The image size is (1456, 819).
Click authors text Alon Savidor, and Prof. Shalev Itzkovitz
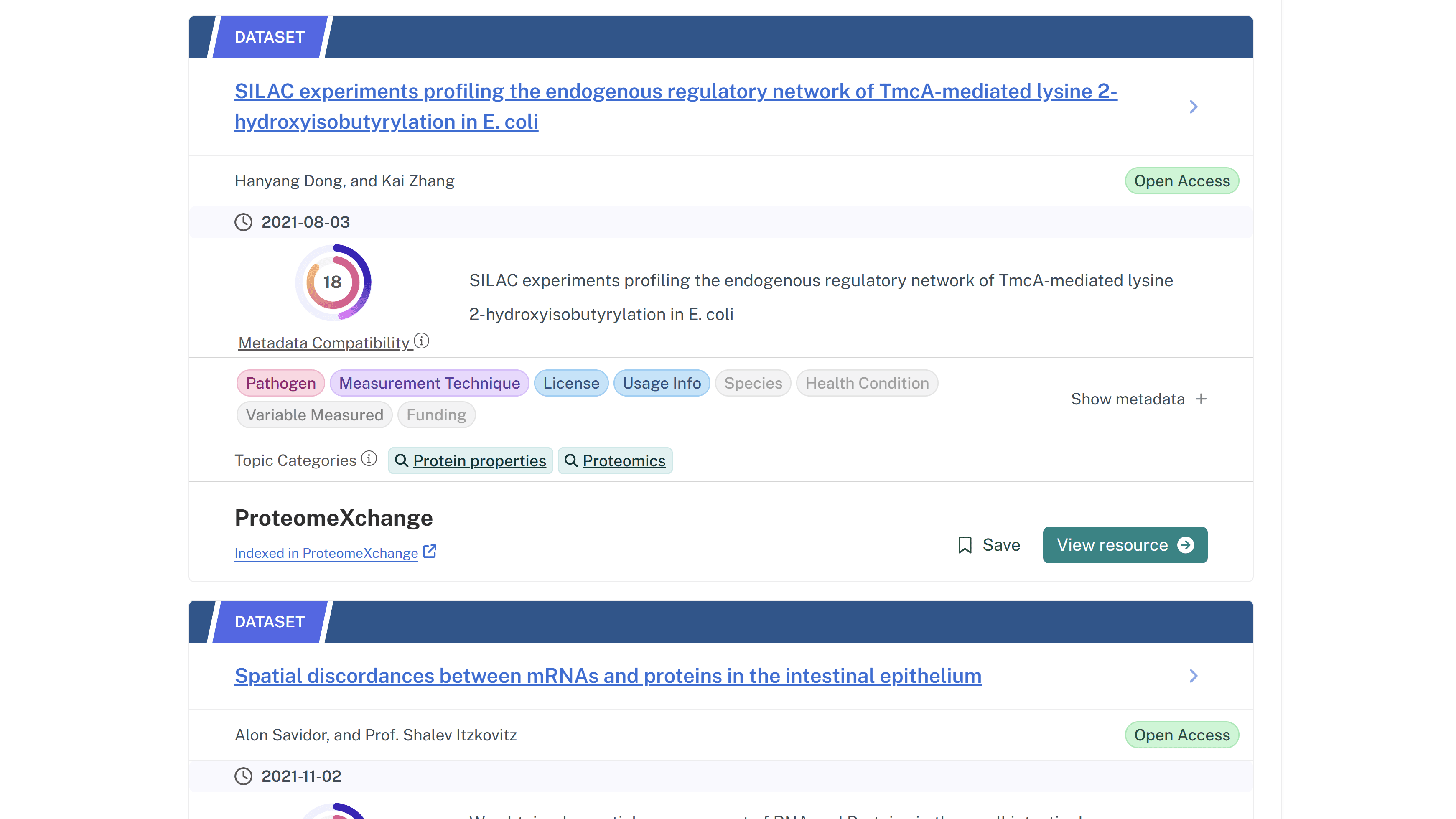point(375,735)
